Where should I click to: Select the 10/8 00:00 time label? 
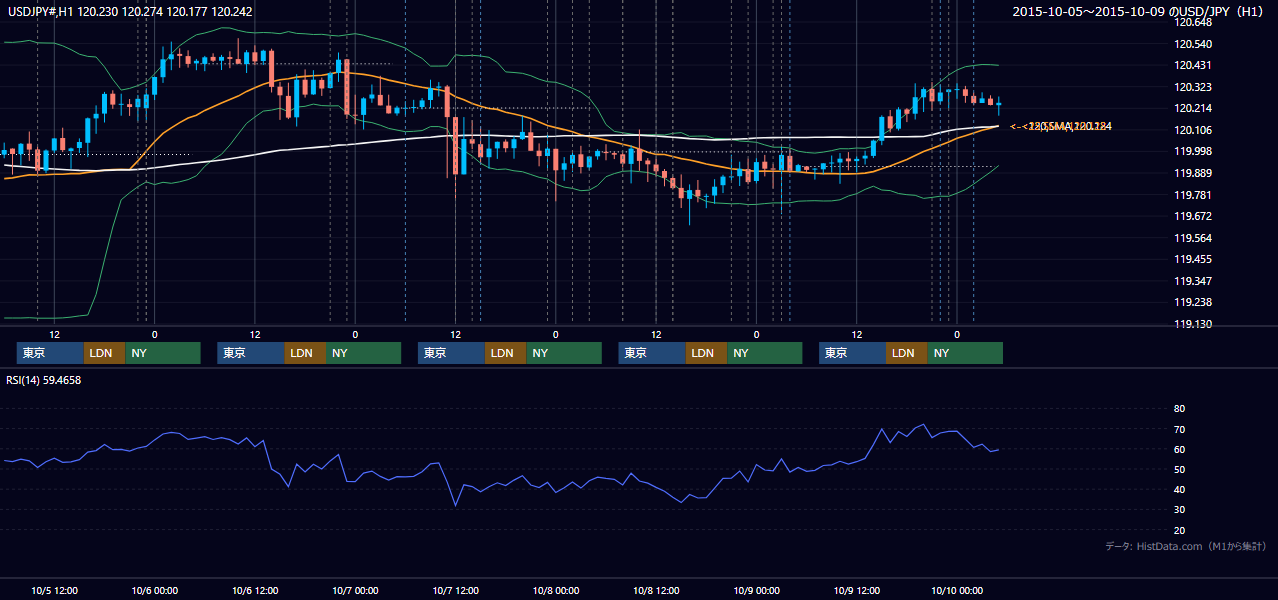(x=555, y=590)
